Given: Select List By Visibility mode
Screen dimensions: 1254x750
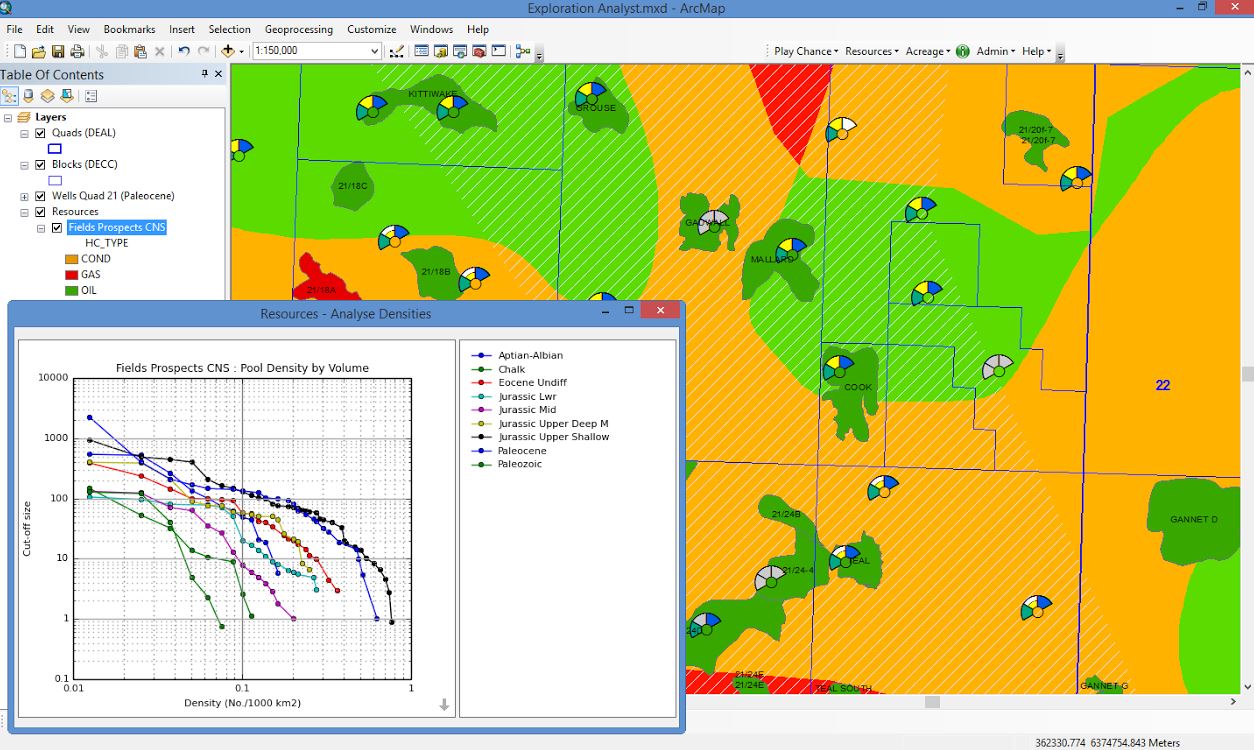Looking at the screenshot, I should 46,95.
